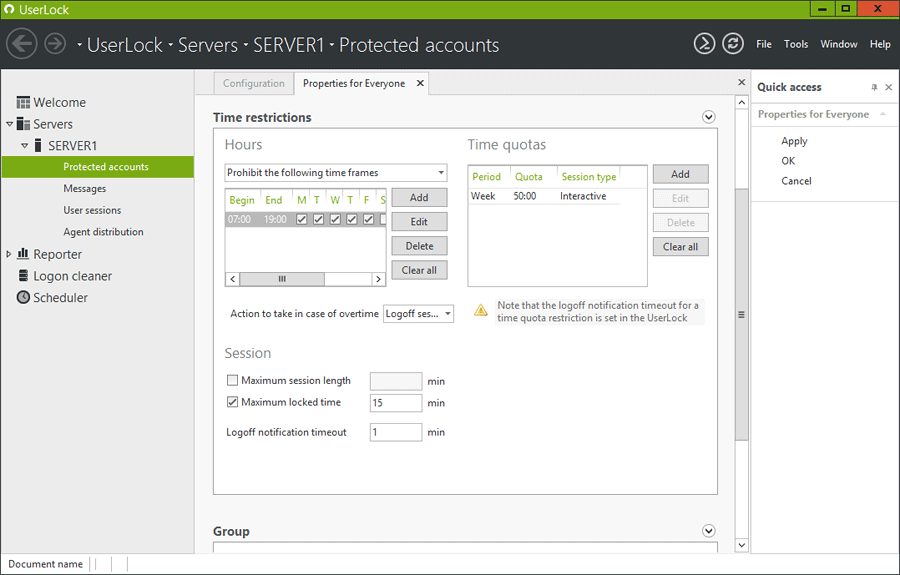Enable Maximum session length checkbox
900x575 pixels.
(x=232, y=380)
